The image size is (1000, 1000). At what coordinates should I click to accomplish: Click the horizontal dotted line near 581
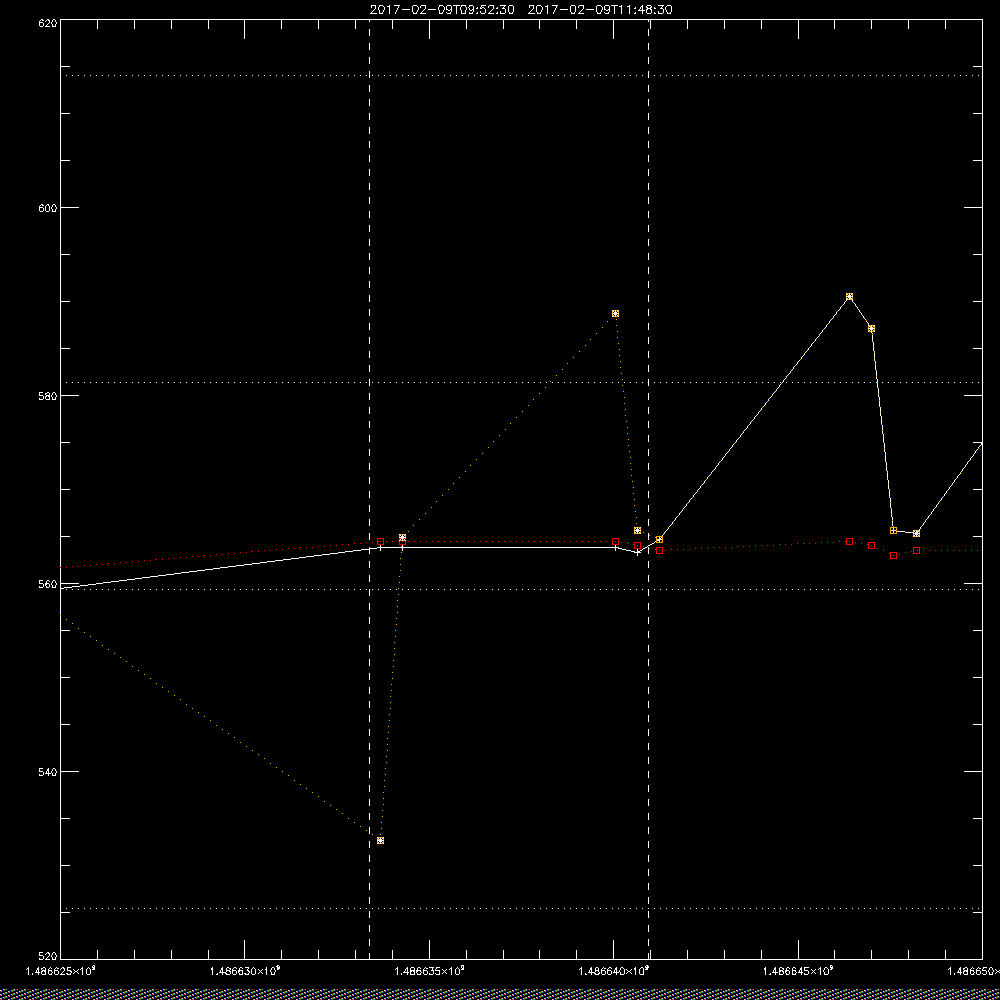521,383
